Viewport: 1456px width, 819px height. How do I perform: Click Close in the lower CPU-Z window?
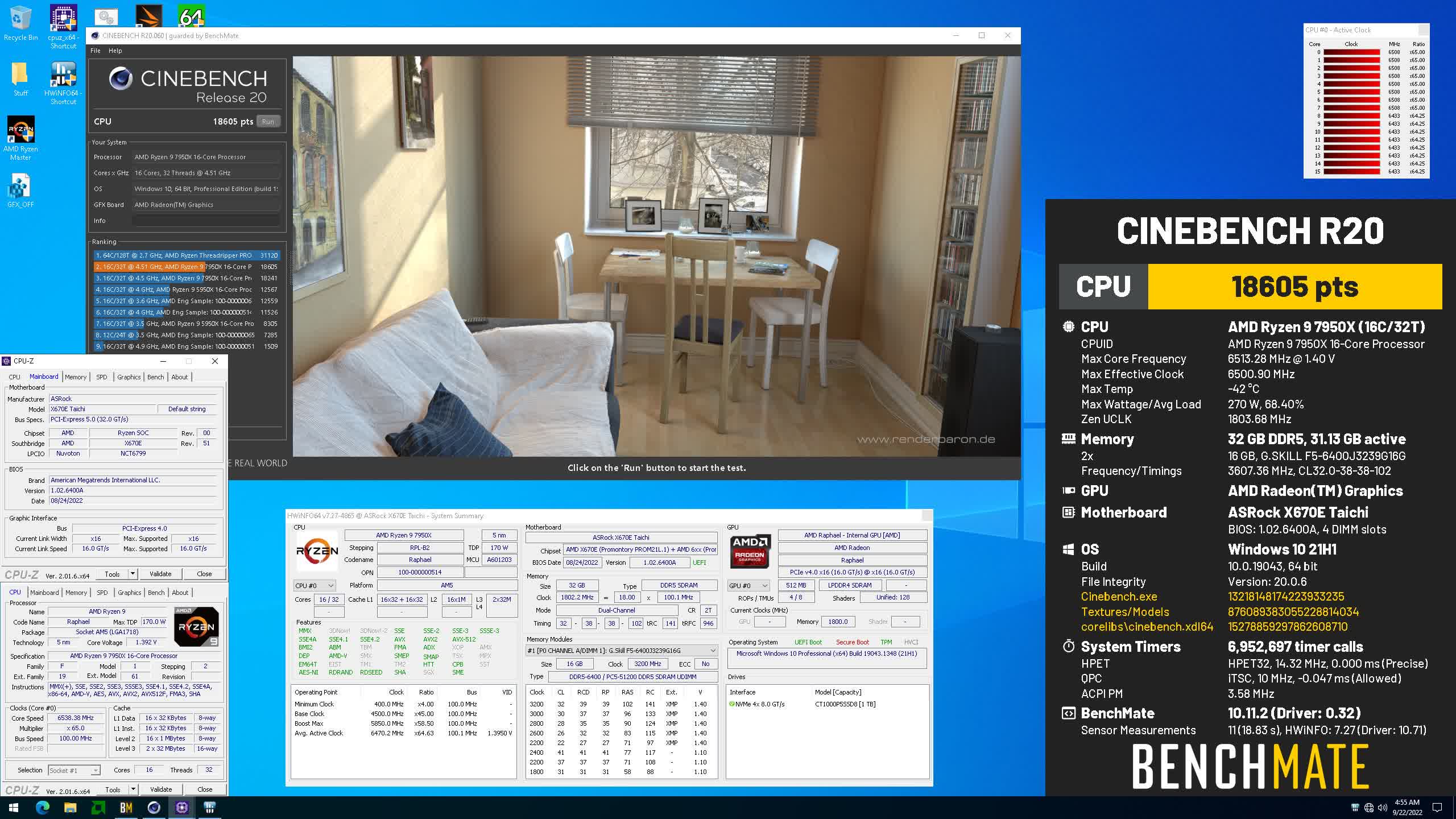pyautogui.click(x=205, y=789)
